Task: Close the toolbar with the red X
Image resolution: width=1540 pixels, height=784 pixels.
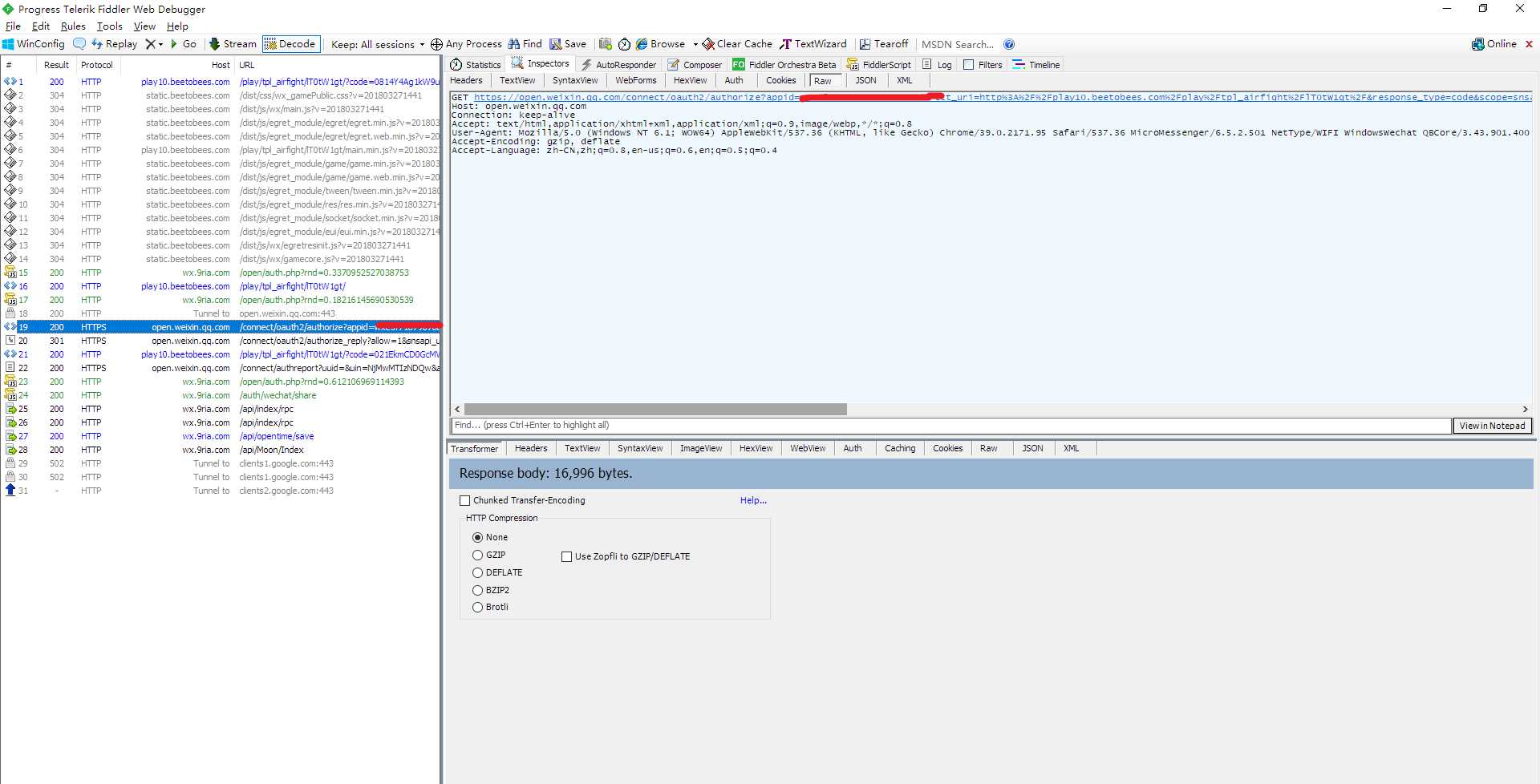Action: click(1529, 44)
